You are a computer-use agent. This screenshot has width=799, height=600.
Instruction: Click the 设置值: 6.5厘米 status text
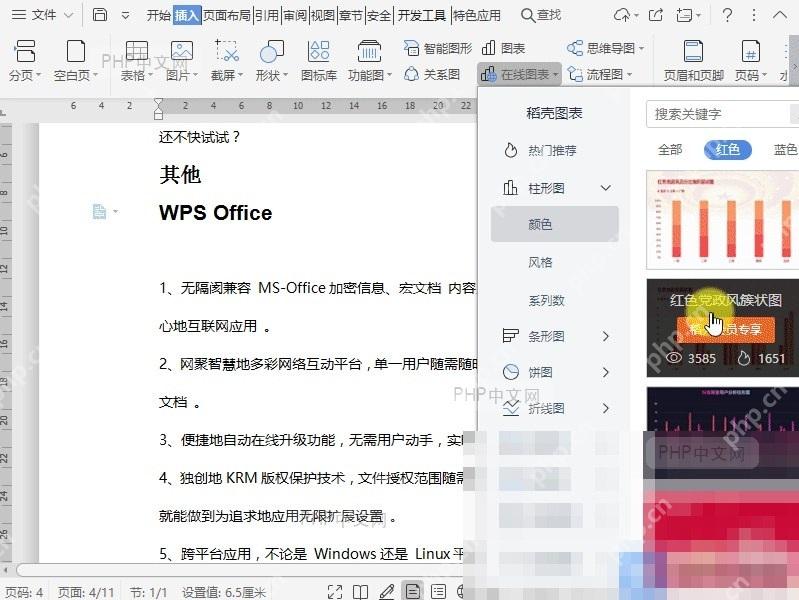pyautogui.click(x=224, y=592)
